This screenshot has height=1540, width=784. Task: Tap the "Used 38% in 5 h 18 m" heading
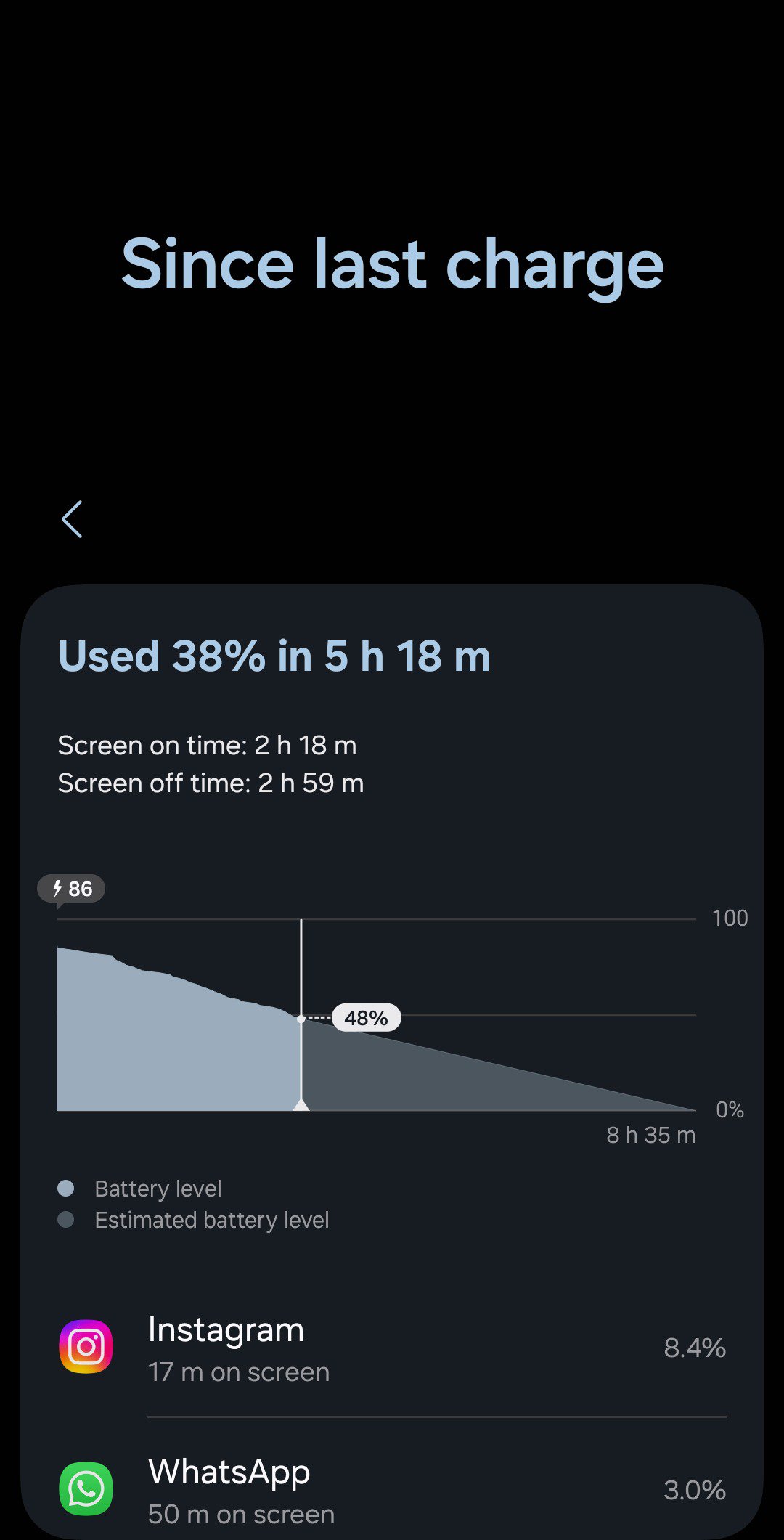[274, 656]
